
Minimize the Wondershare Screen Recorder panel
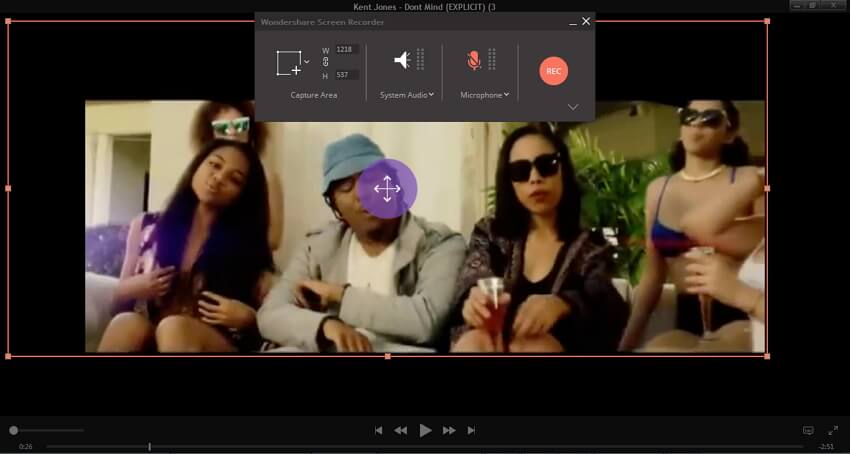pos(573,22)
